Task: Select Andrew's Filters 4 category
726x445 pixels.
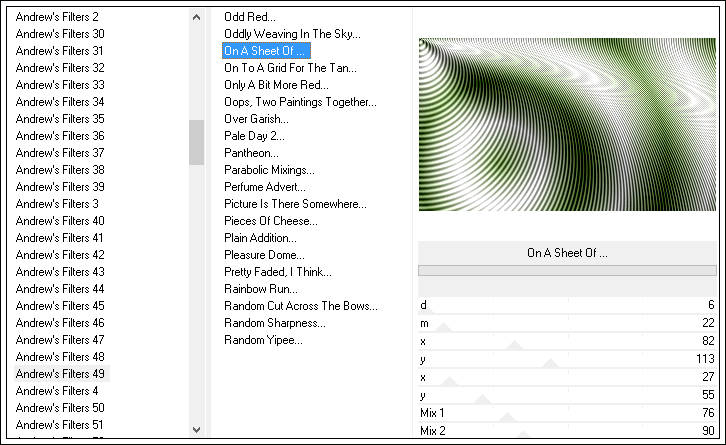Action: [x=57, y=391]
